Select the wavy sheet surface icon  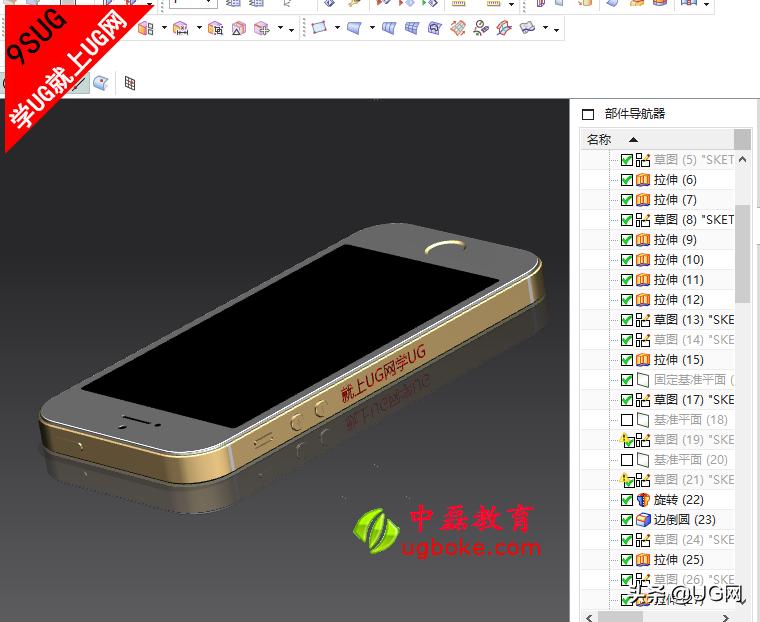[x=527, y=28]
